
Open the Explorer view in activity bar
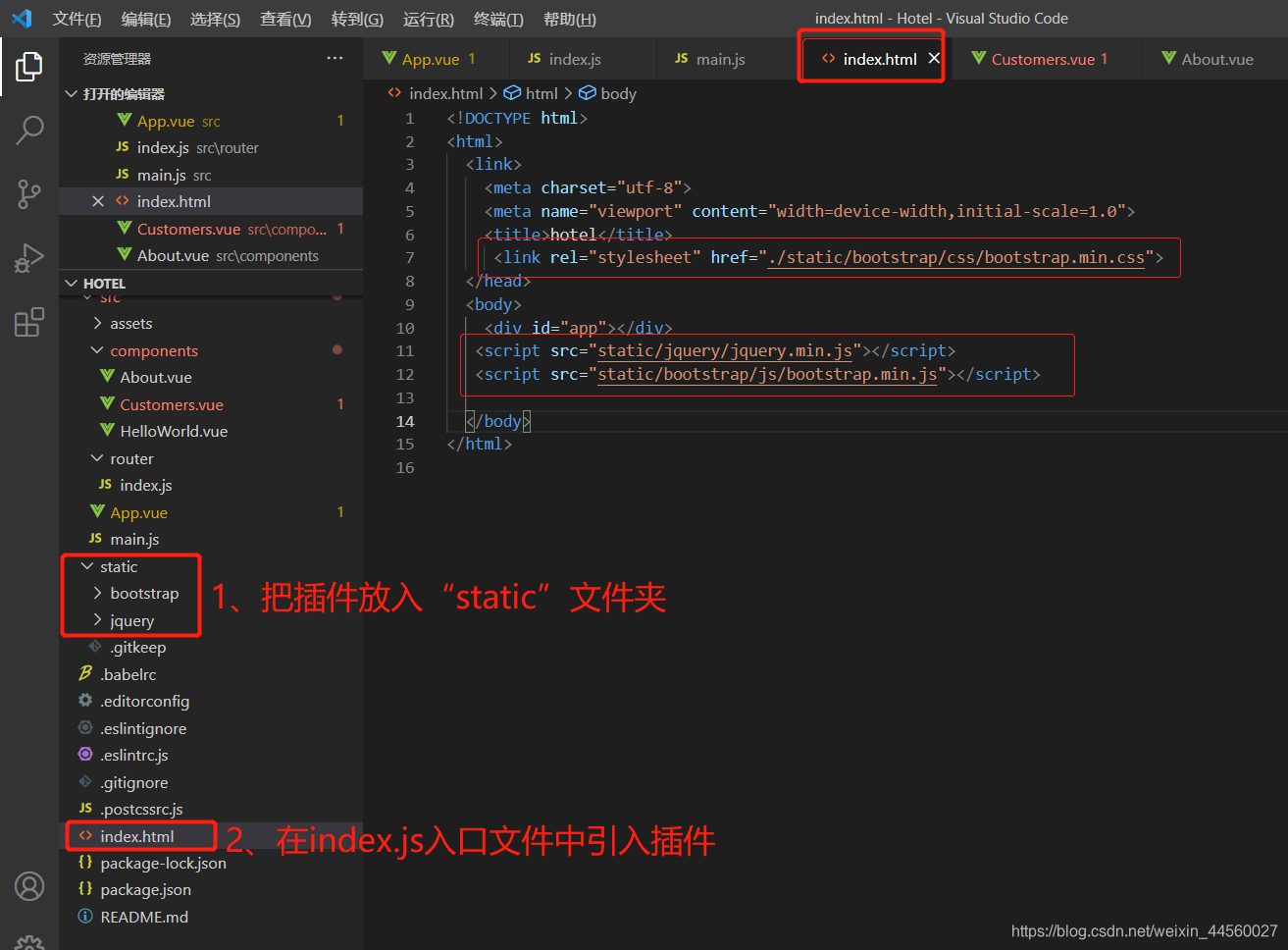pos(29,67)
